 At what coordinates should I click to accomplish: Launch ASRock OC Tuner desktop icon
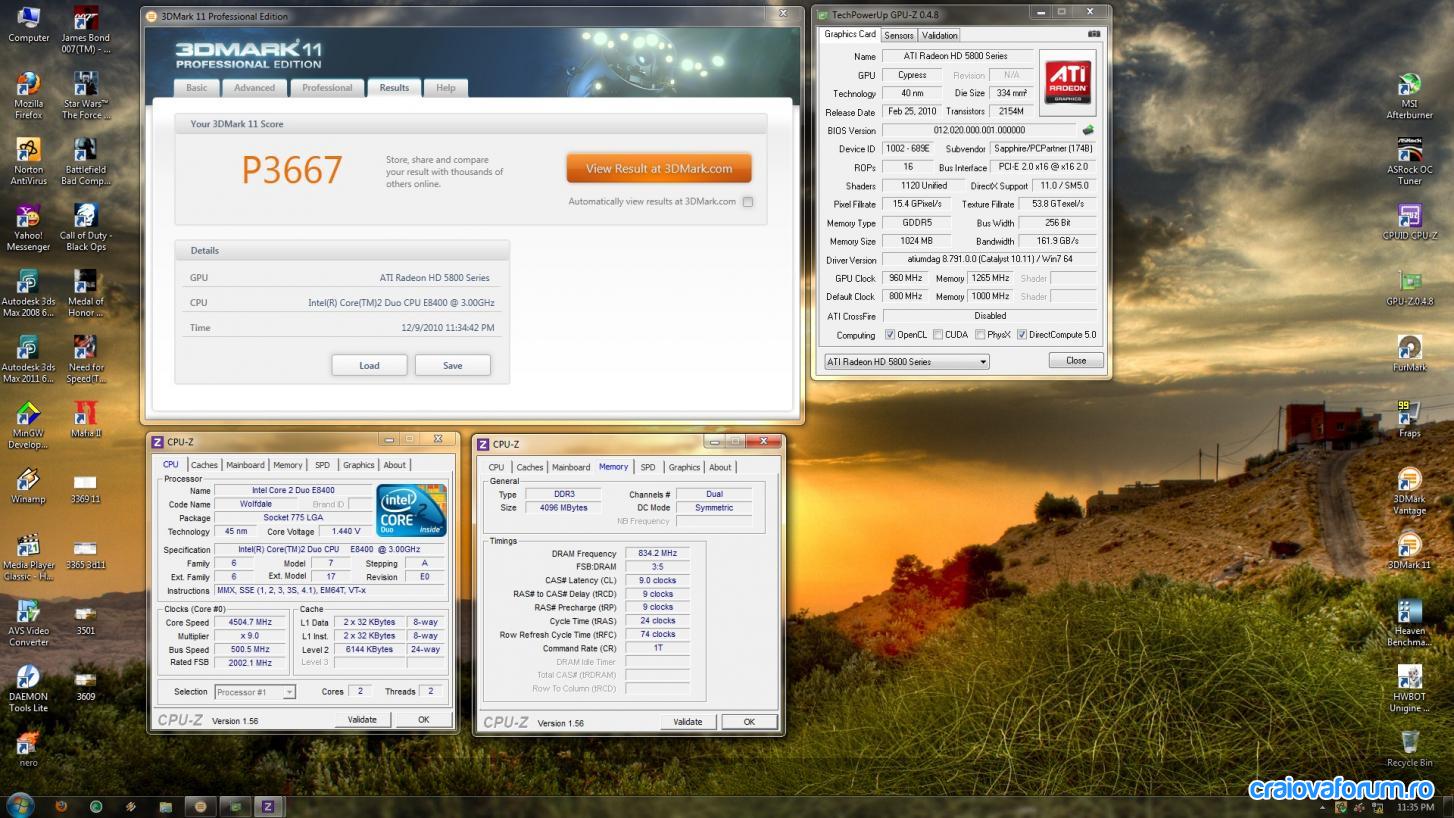coord(1409,162)
